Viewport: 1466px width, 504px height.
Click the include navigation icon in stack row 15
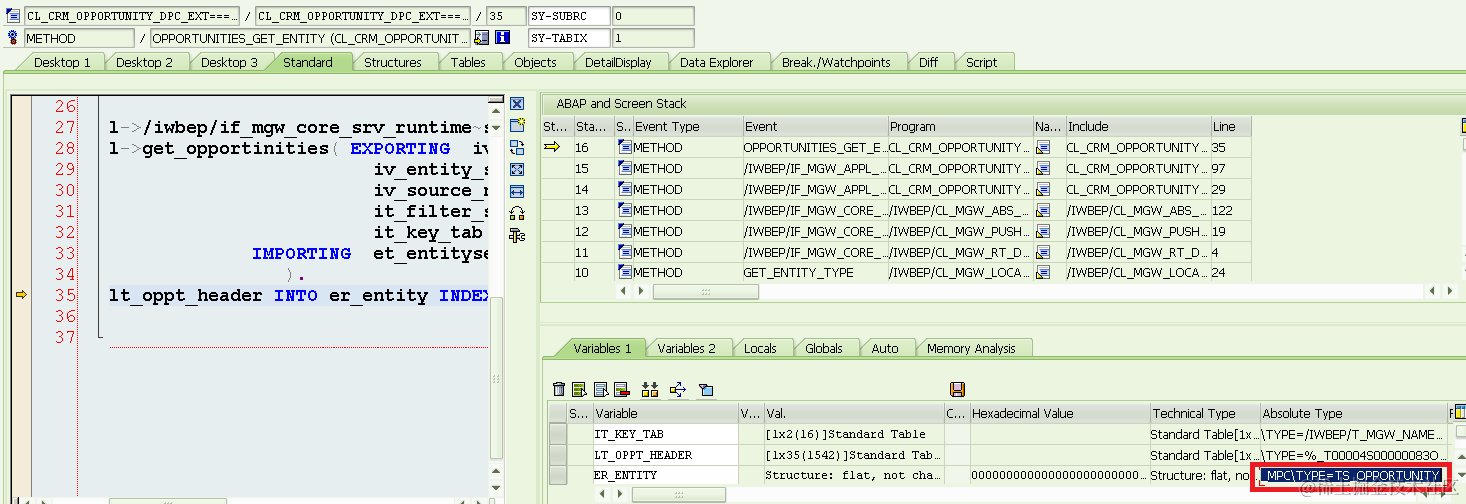(1044, 168)
